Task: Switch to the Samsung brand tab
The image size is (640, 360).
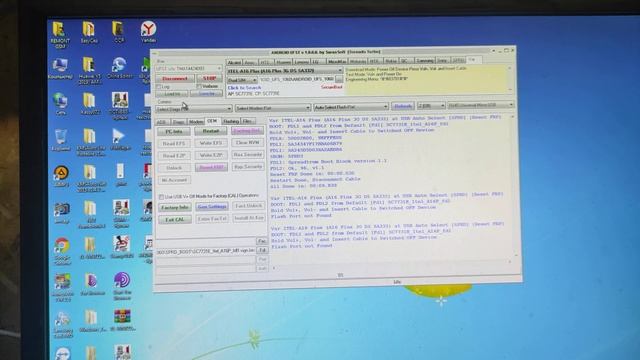Action: [x=425, y=60]
